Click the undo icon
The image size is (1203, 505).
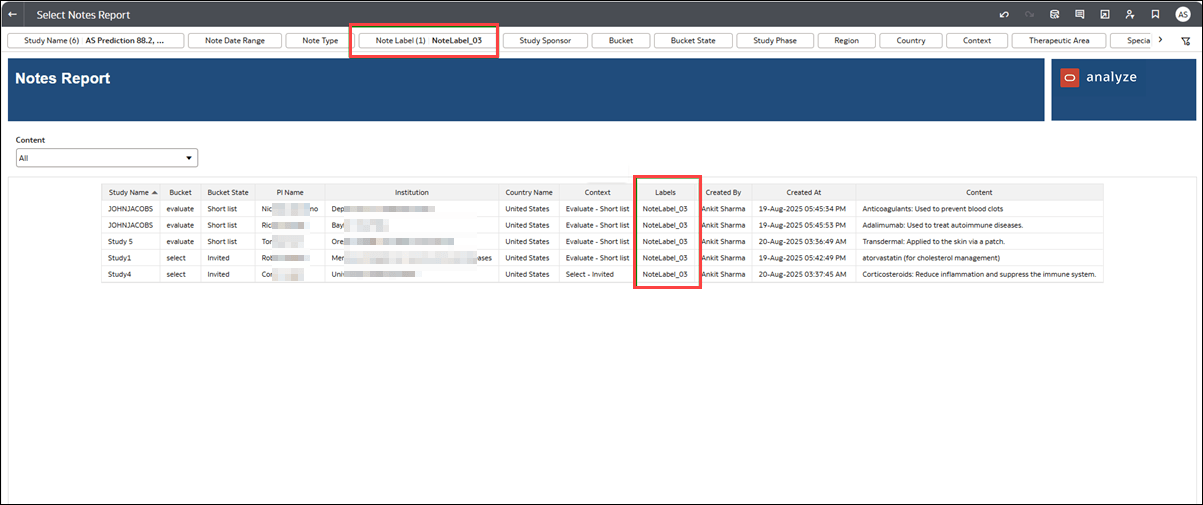click(1004, 15)
